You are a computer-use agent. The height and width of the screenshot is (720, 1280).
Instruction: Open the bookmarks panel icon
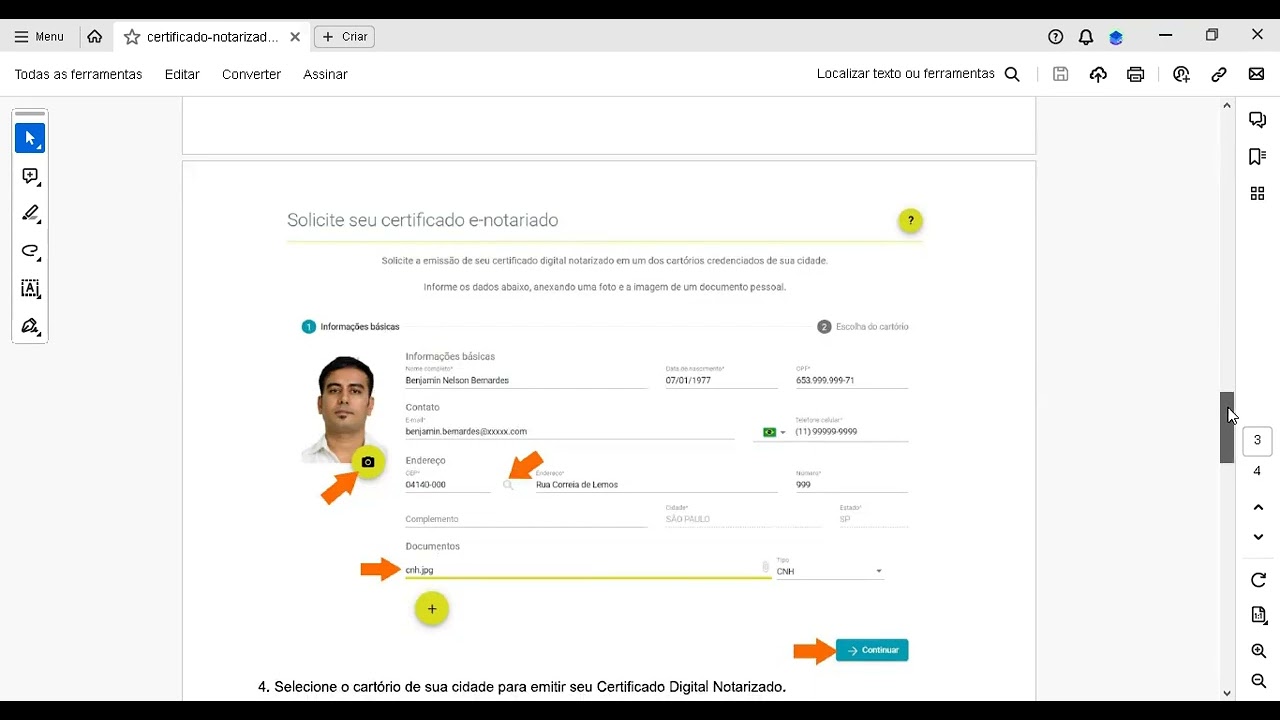[x=1258, y=157]
